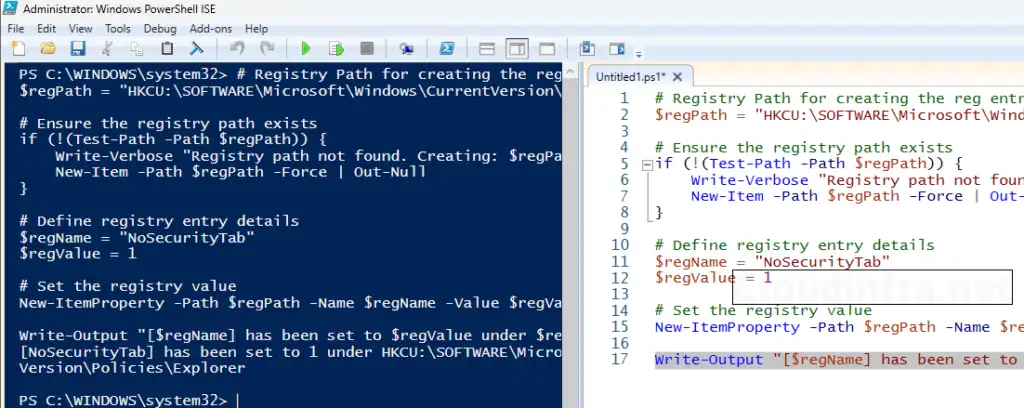Click the PowerShell ISE title bar icon
The height and width of the screenshot is (408, 1024).
click(x=12, y=9)
